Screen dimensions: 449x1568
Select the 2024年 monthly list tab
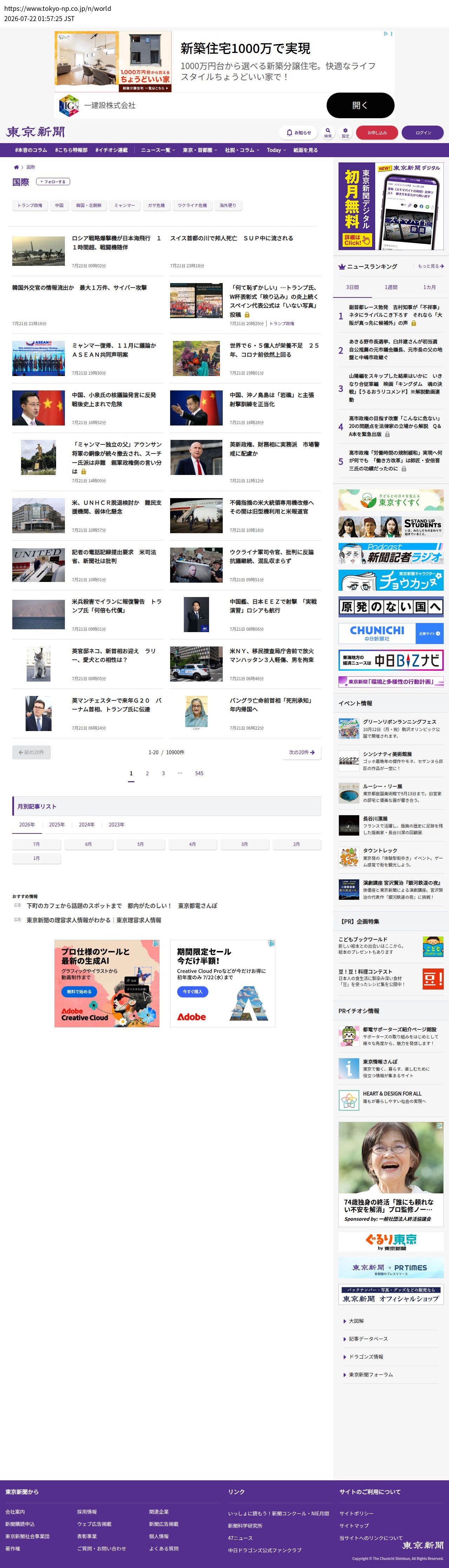tap(86, 825)
